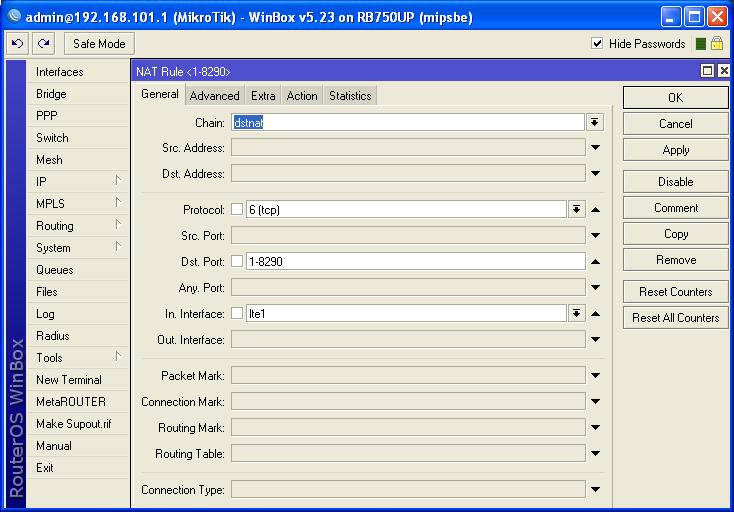Image resolution: width=734 pixels, height=512 pixels.
Task: Expand the Routing Mark field
Action: 595,427
